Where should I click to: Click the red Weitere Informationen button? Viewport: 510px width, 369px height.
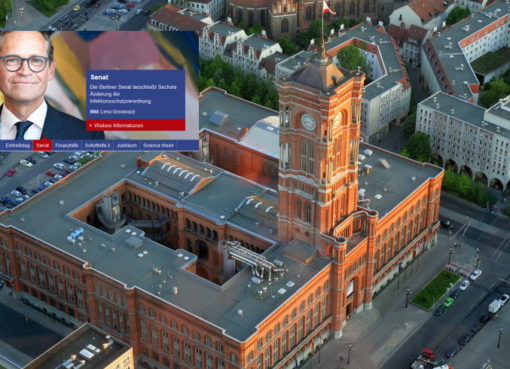[135, 125]
